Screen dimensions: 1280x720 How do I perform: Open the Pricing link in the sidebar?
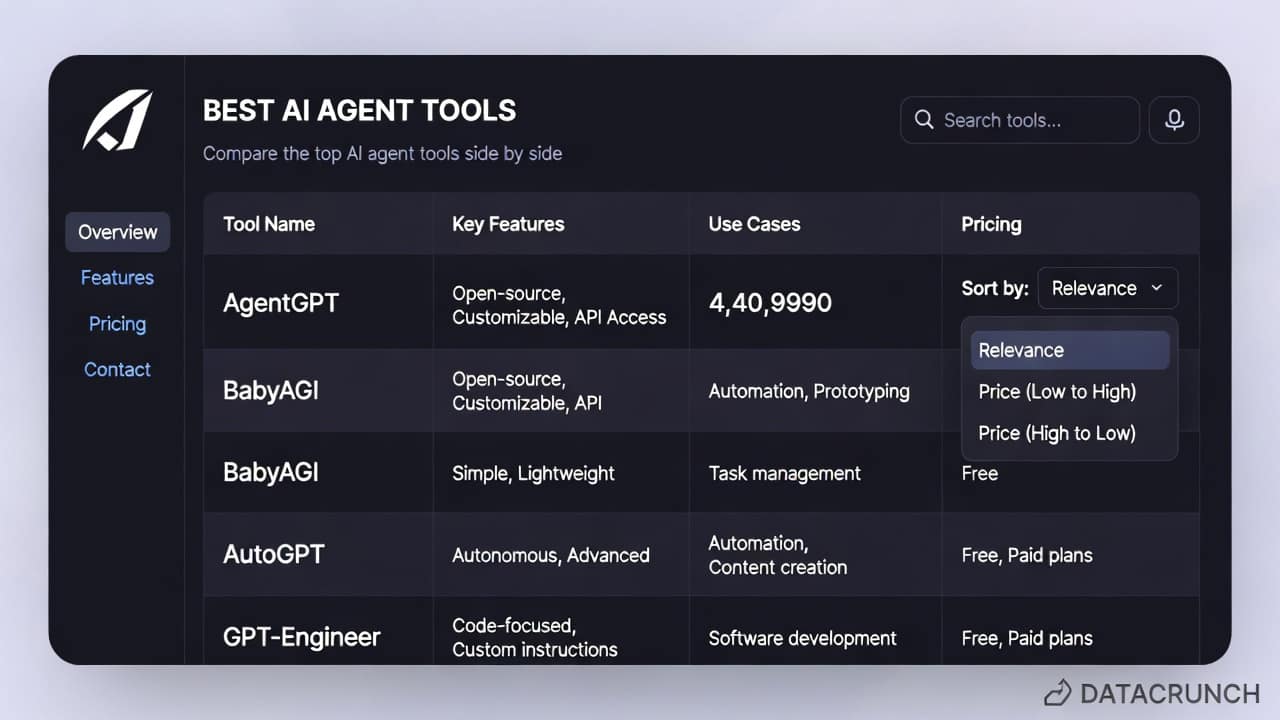(117, 324)
